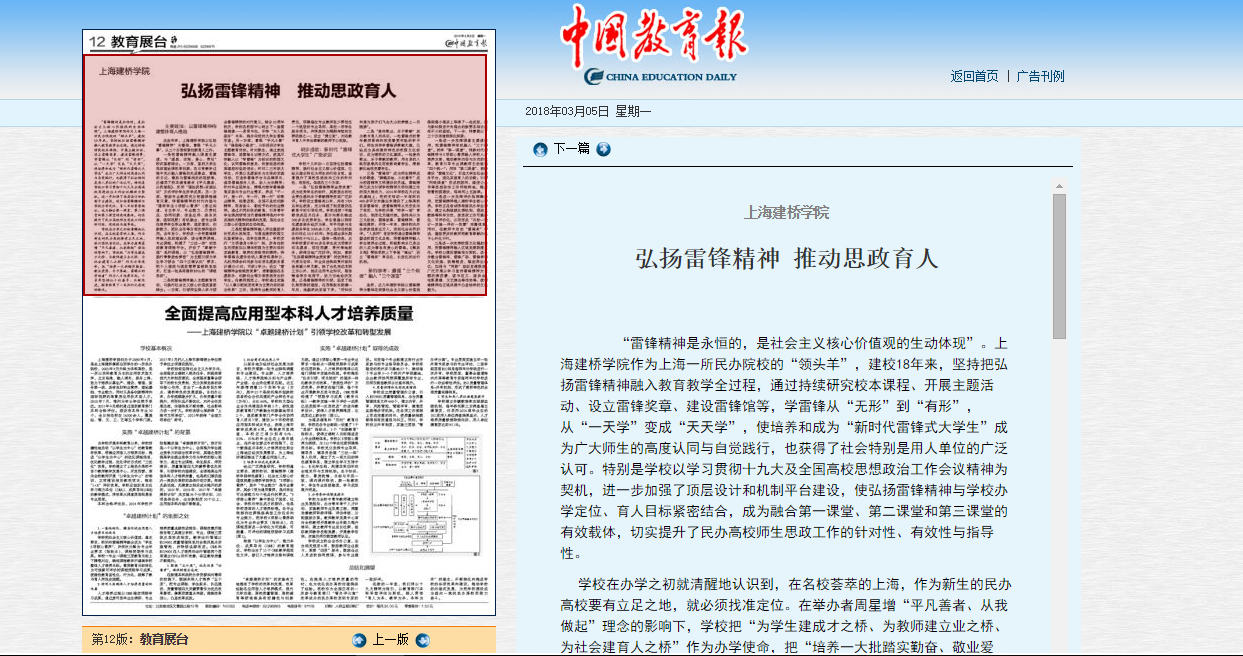Click the red 中国教育报 calligraphy logo
Viewport: 1243px width, 656px height.
652,35
